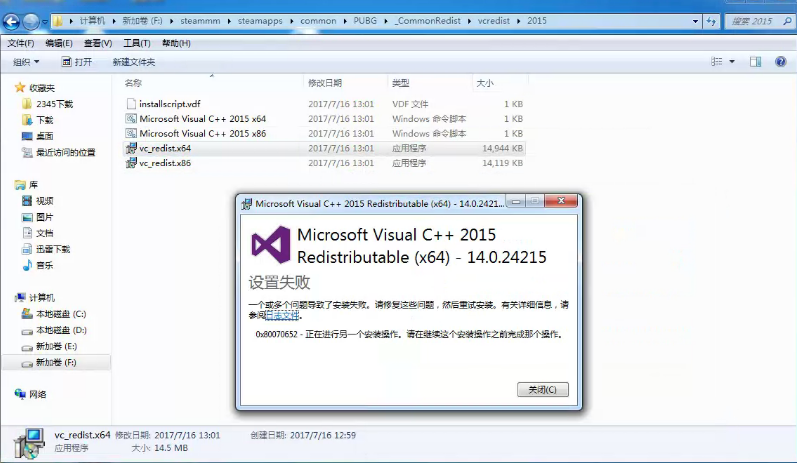Open 新加卷 (E:) drive
The width and height of the screenshot is (801, 463).
click(x=56, y=346)
